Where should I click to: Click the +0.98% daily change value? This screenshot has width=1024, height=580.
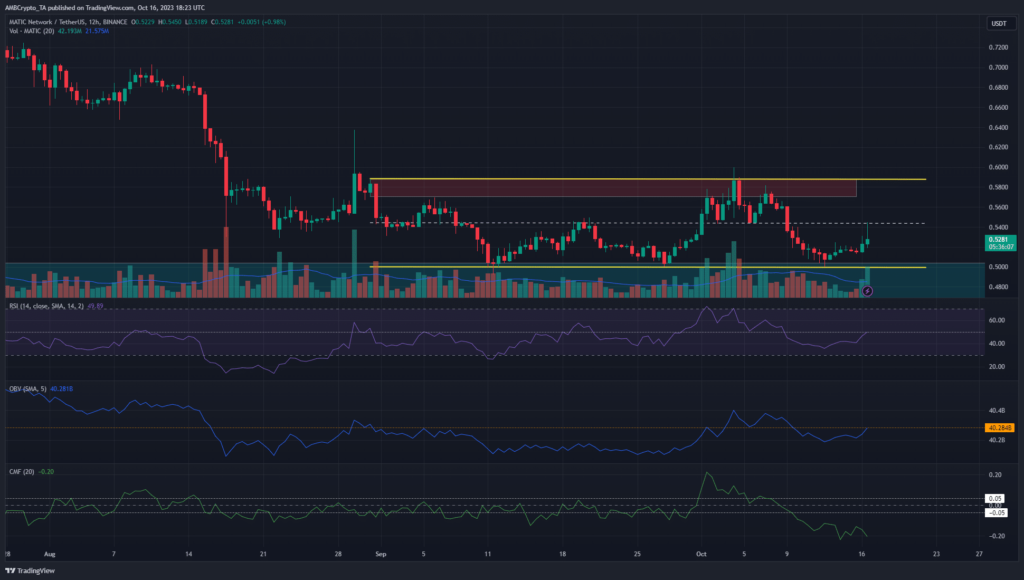click(x=272, y=22)
